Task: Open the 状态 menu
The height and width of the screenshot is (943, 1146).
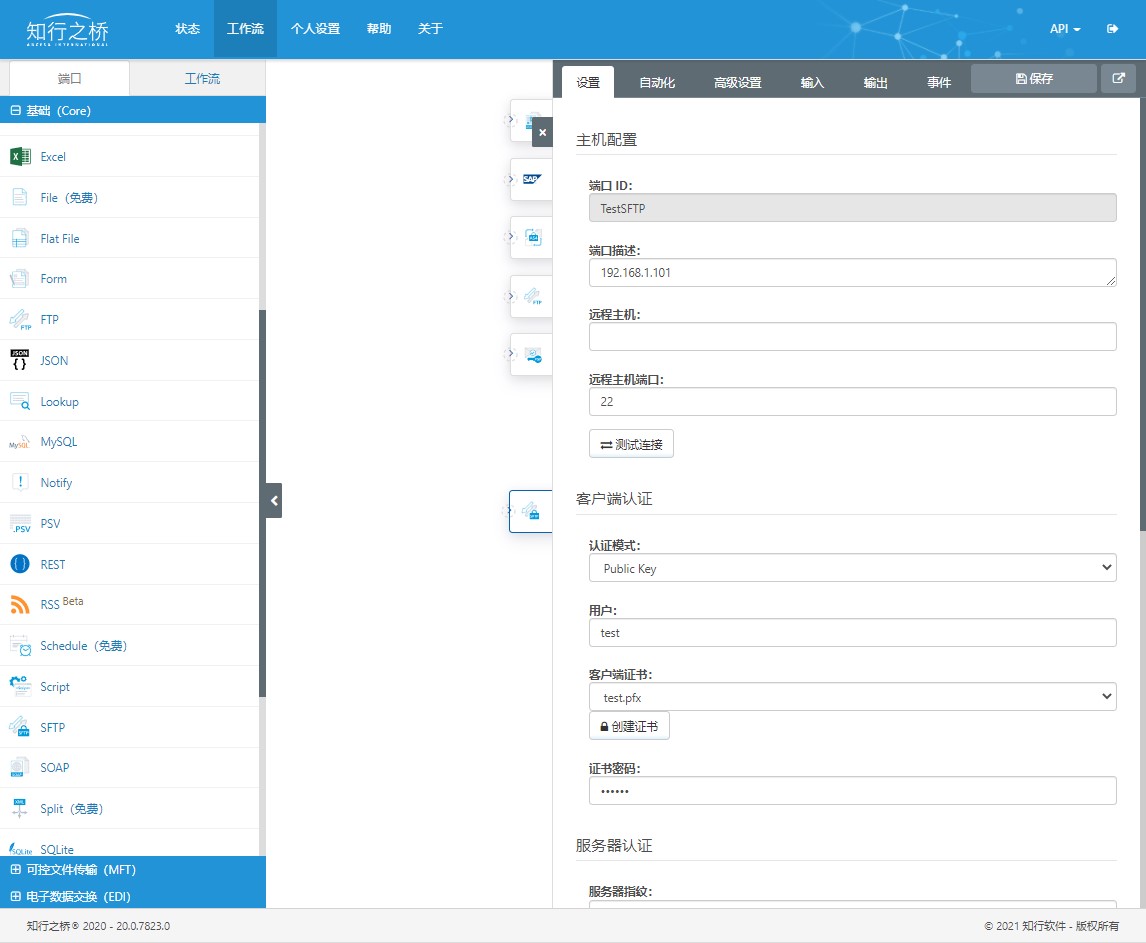Action: pos(187,29)
